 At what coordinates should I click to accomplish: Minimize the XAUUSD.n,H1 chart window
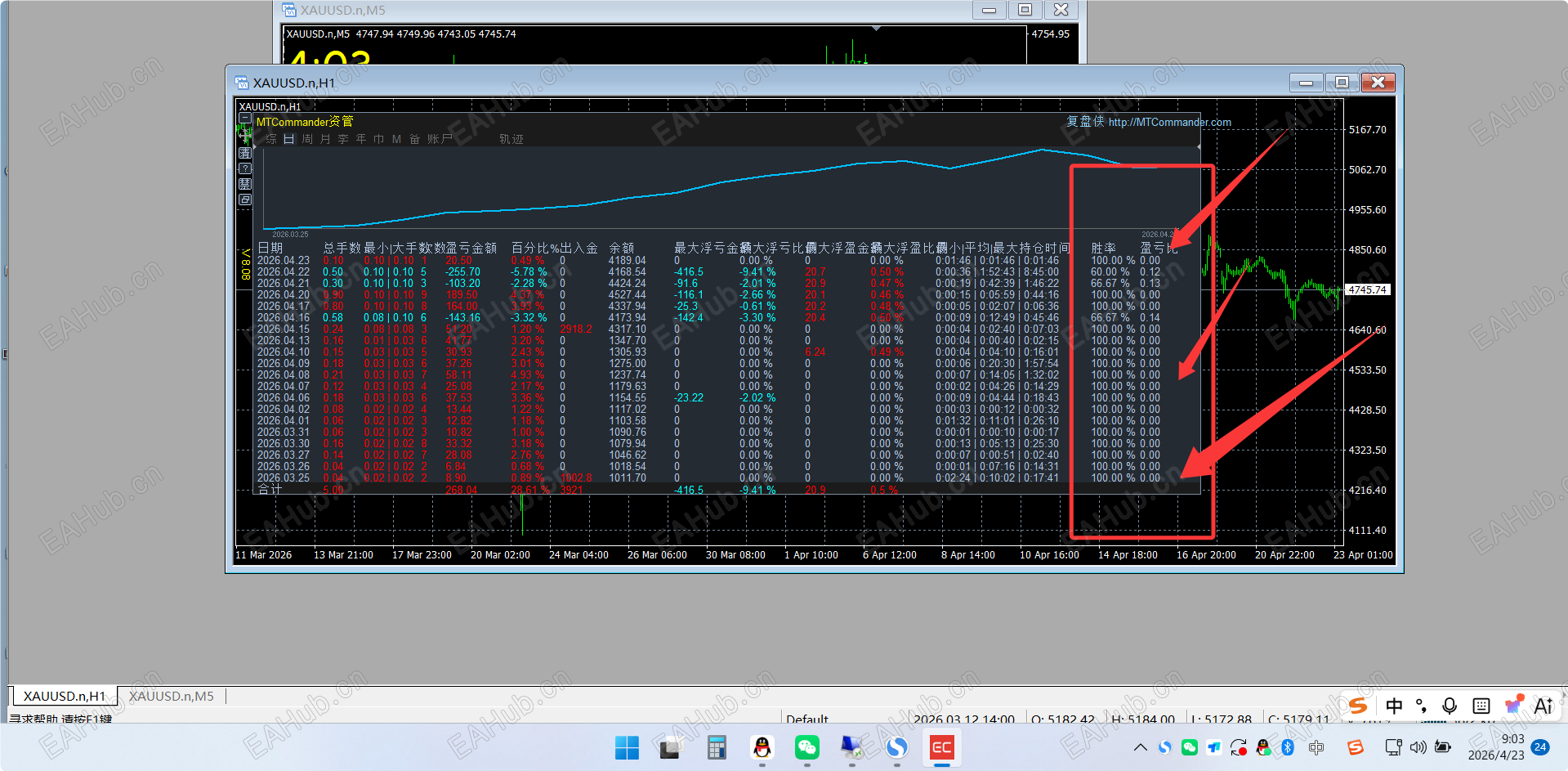click(1306, 83)
